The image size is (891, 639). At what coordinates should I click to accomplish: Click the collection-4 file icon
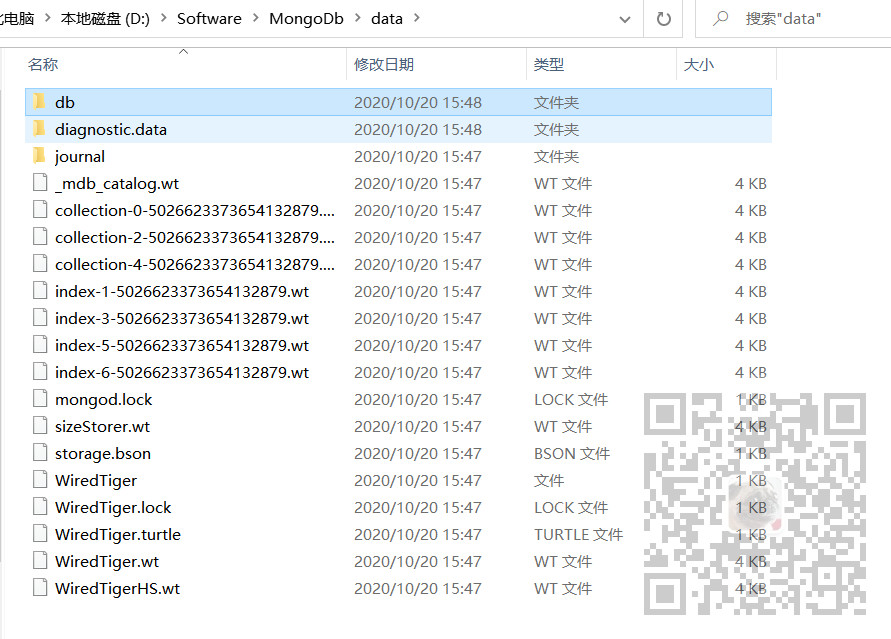pyautogui.click(x=40, y=264)
